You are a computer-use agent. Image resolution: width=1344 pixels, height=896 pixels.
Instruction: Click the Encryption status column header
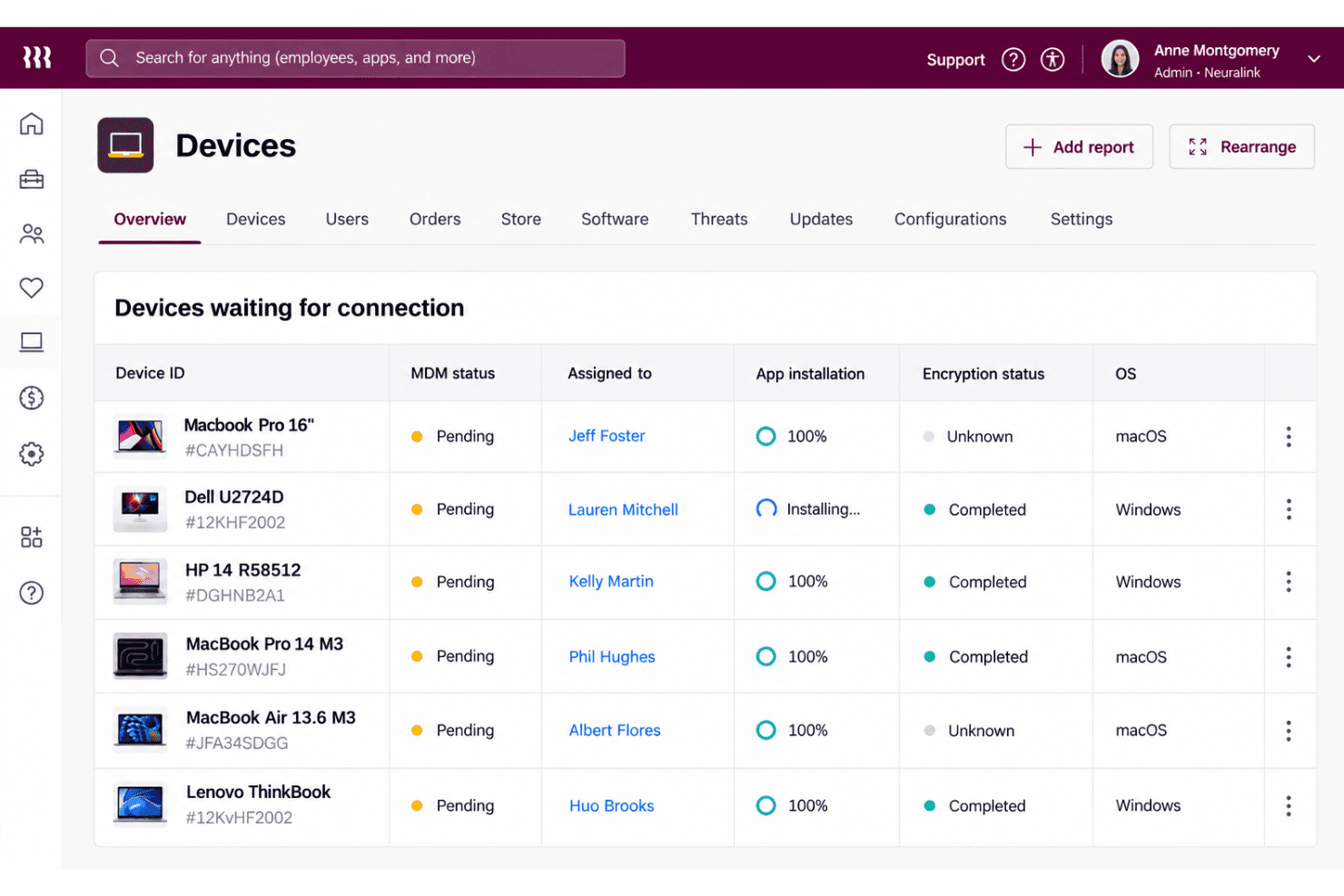tap(983, 374)
